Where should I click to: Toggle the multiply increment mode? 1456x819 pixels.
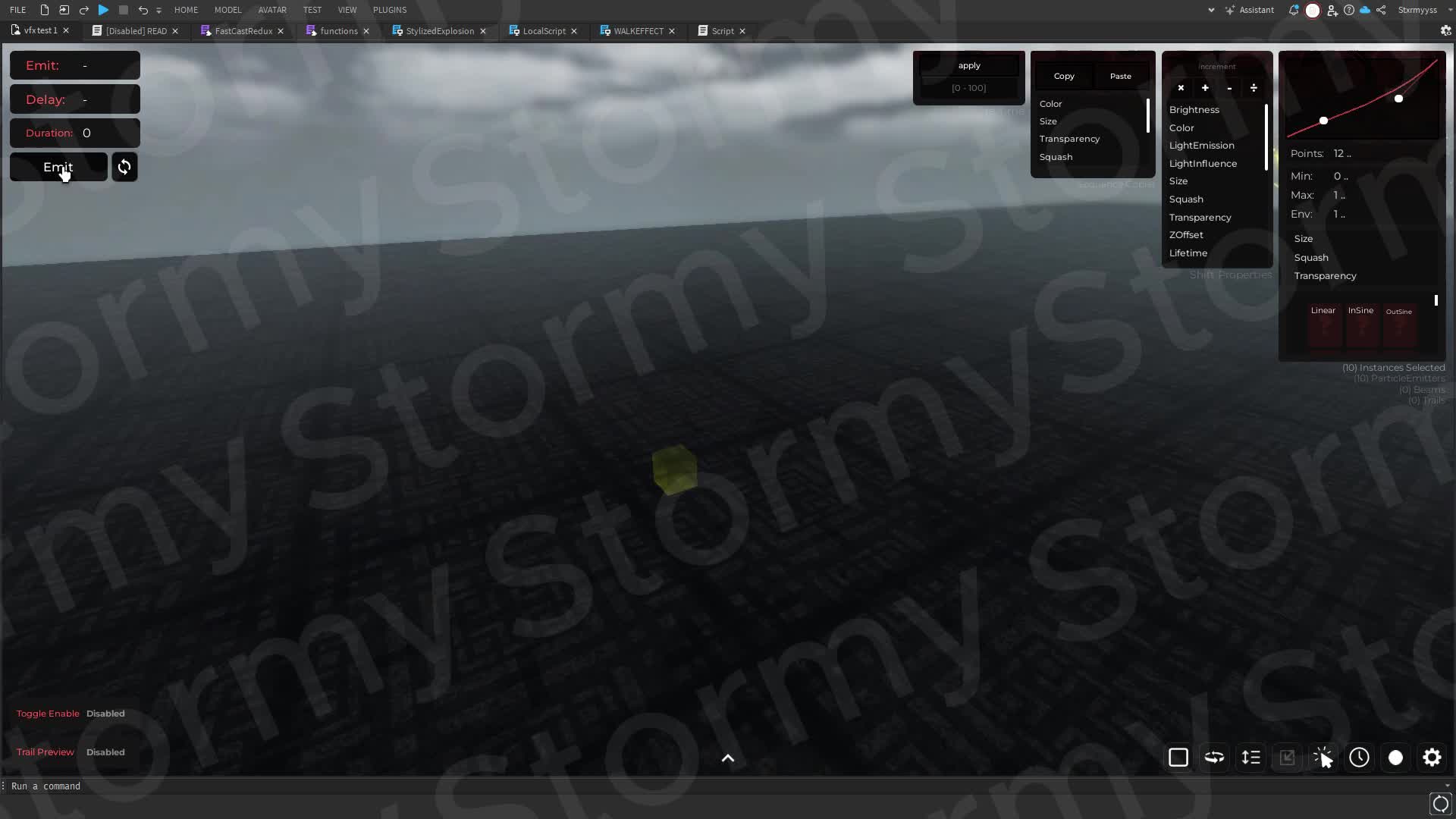click(1181, 88)
